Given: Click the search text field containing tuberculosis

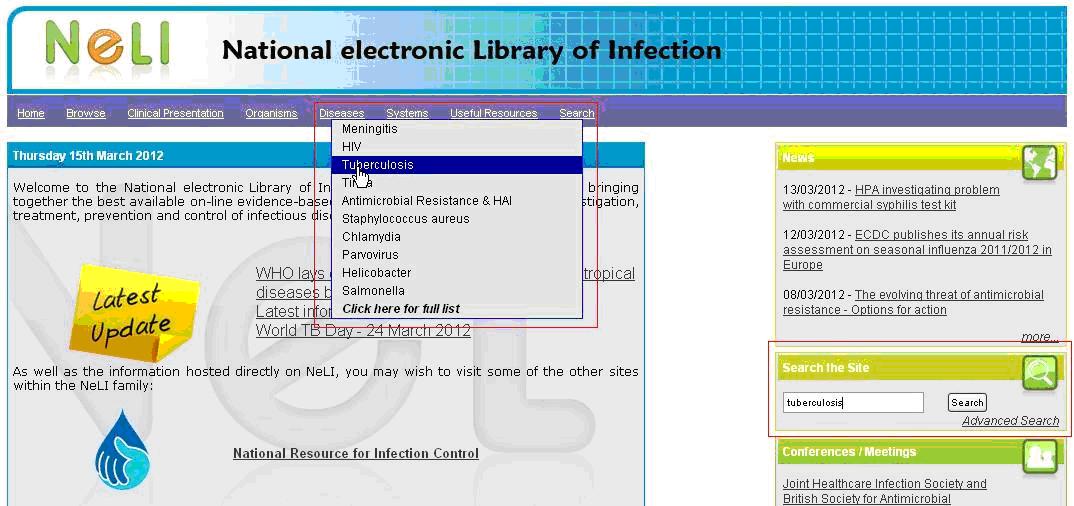Looking at the screenshot, I should pos(852,403).
